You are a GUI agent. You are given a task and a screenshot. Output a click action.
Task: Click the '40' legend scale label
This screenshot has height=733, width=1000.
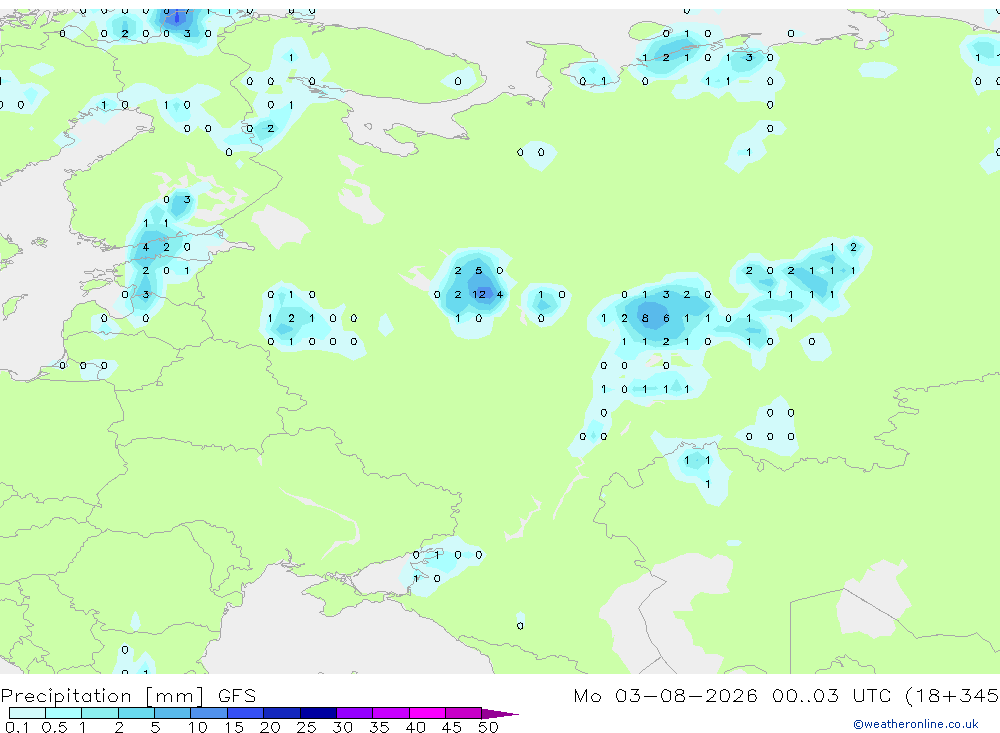(415, 727)
